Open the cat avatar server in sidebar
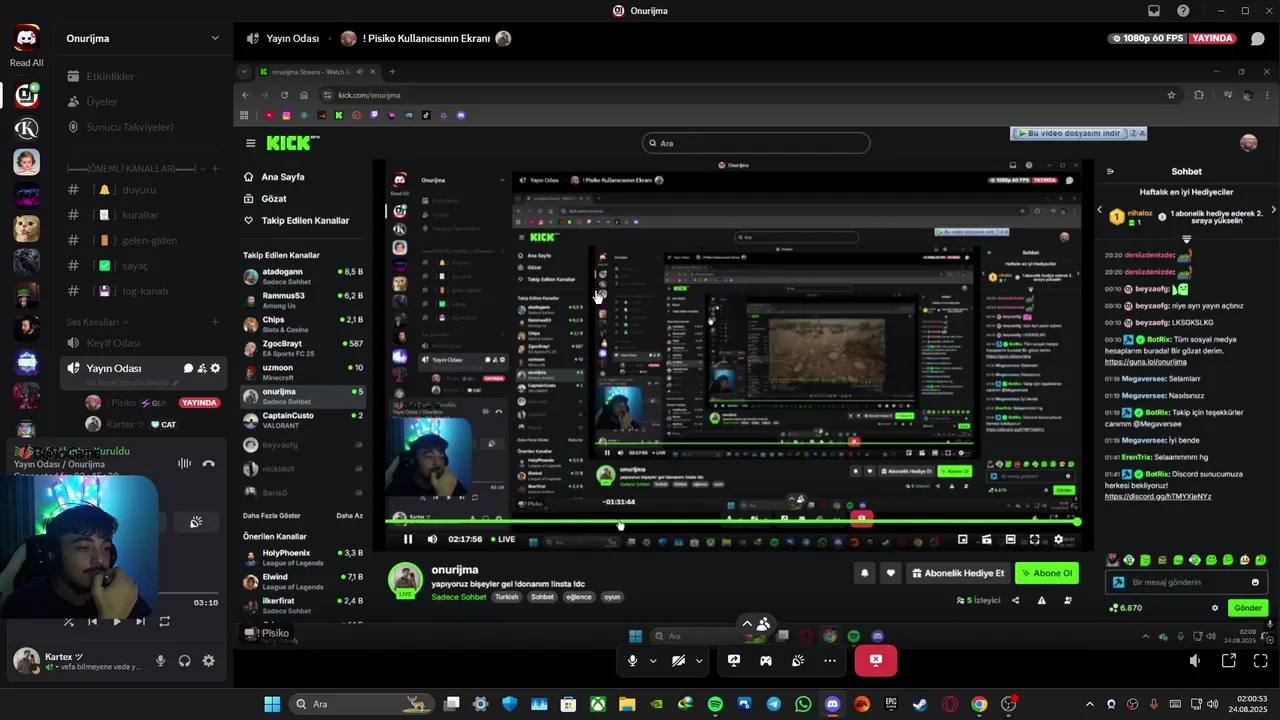Viewport: 1280px width, 720px height. 26,227
